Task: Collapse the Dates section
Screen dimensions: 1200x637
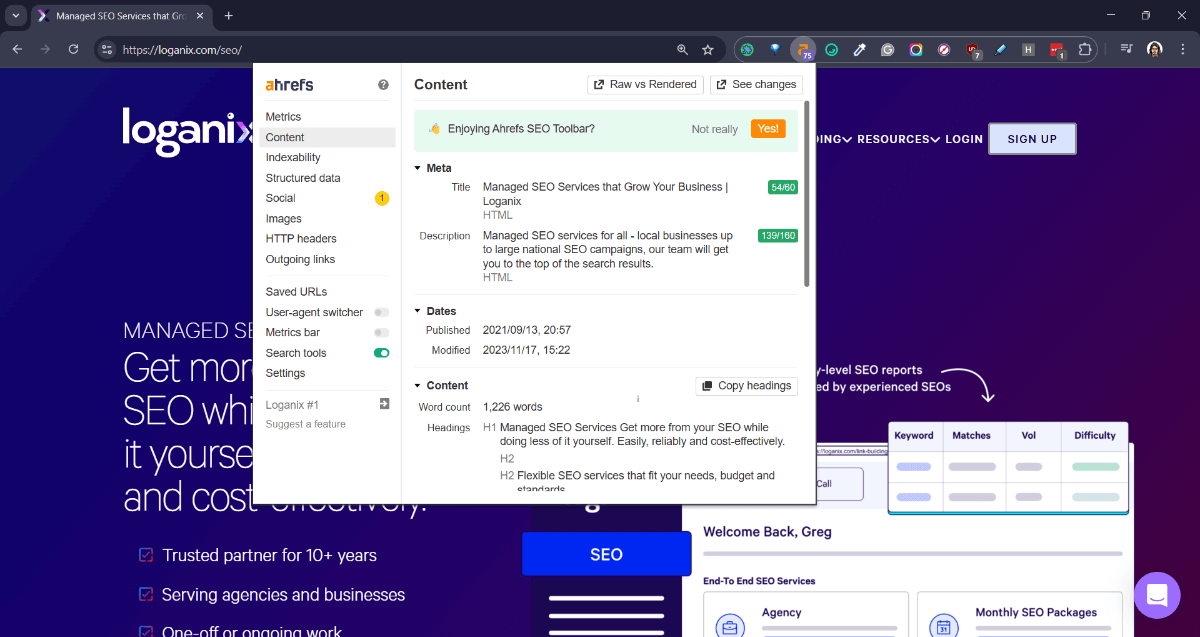Action: [418, 311]
